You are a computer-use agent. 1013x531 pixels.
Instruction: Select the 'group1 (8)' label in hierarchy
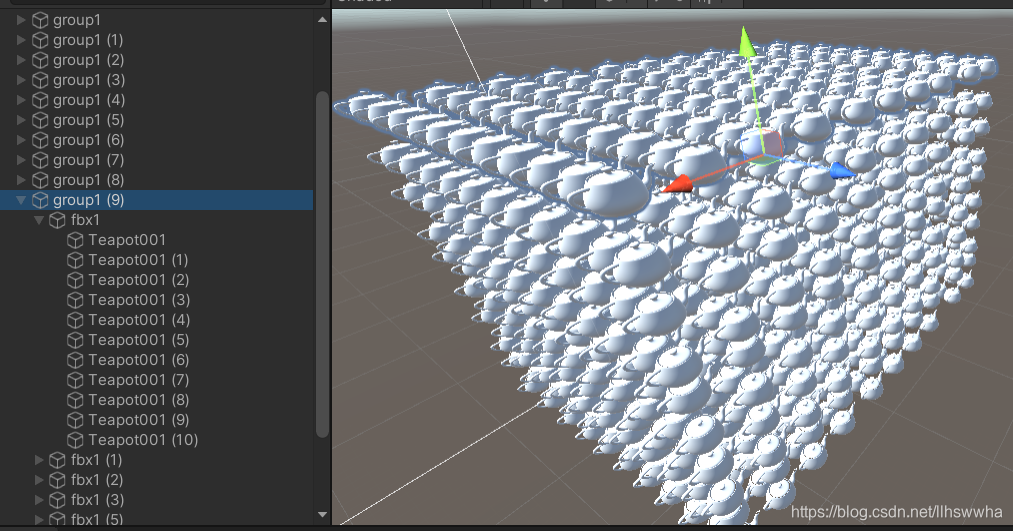(89, 180)
